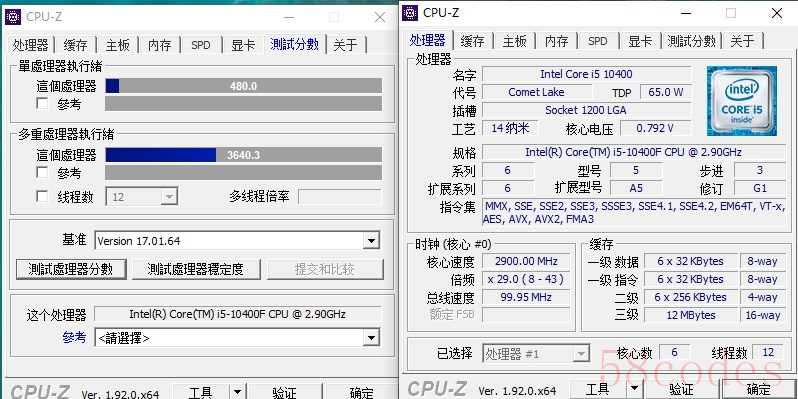Enable 參考 checkbox under multi-thread score
The height and width of the screenshot is (399, 798).
(x=42, y=173)
